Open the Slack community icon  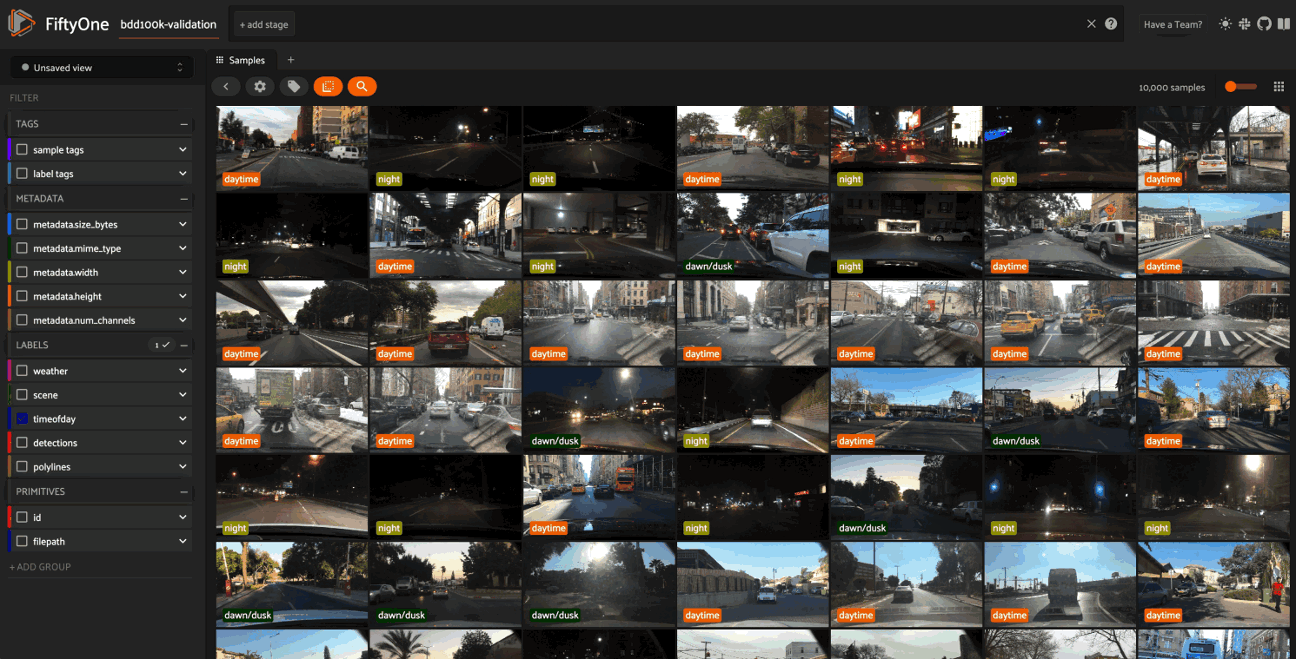tap(1245, 24)
